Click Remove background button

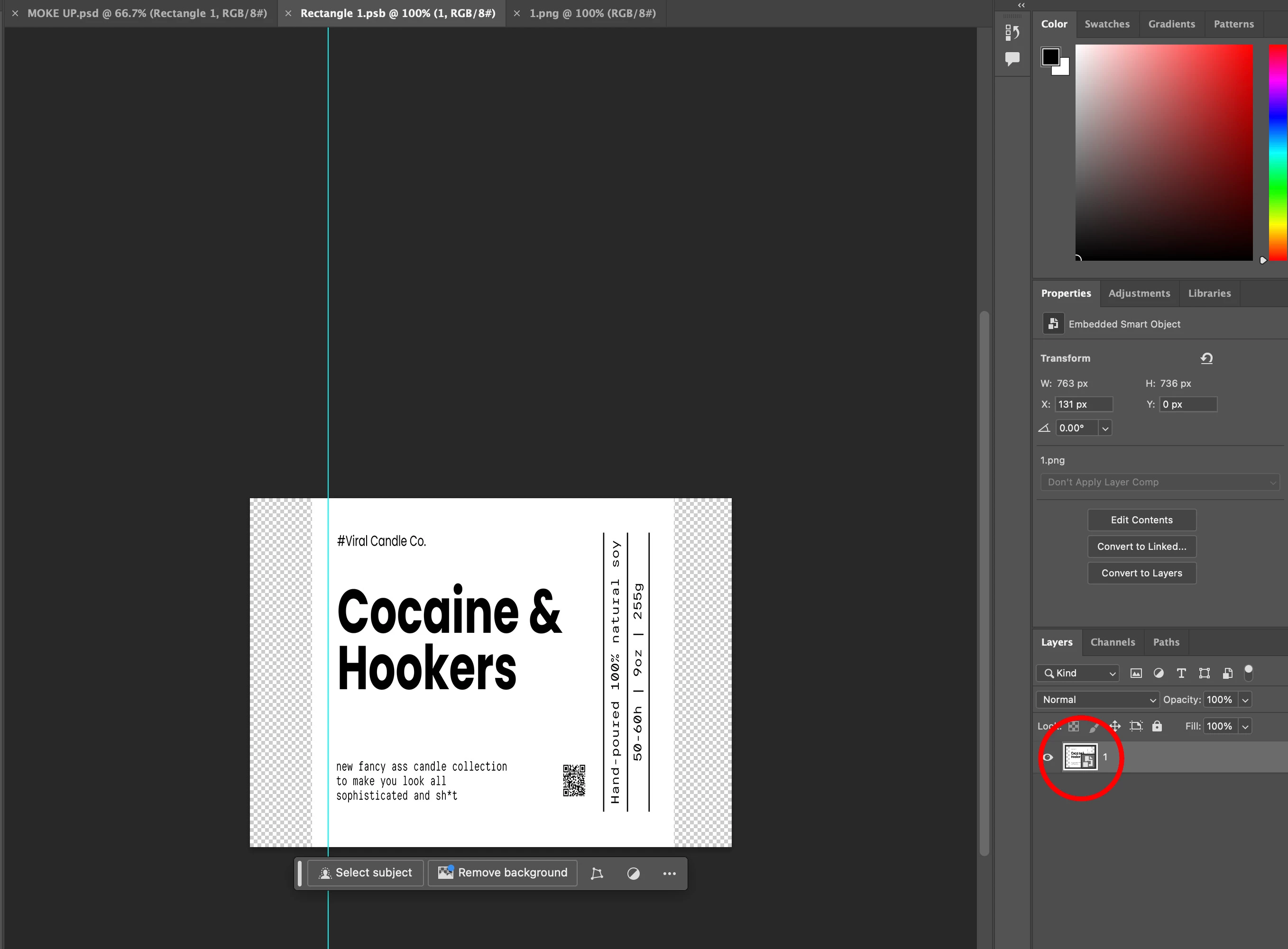[502, 873]
